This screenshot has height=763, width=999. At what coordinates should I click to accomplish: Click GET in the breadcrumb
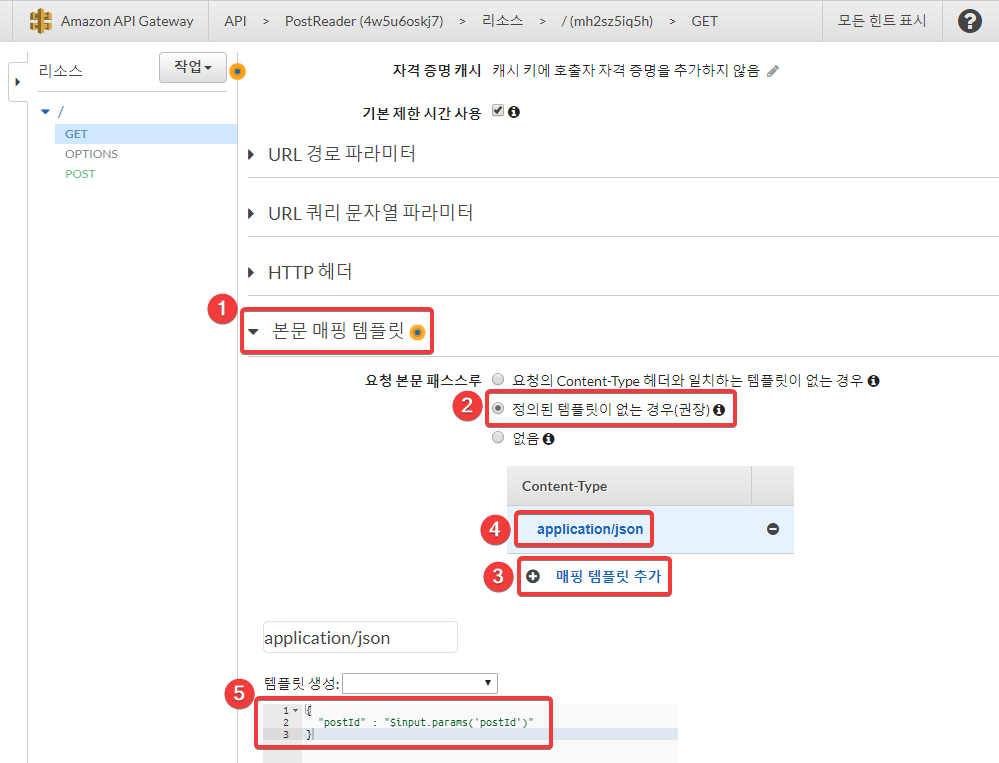coord(704,21)
